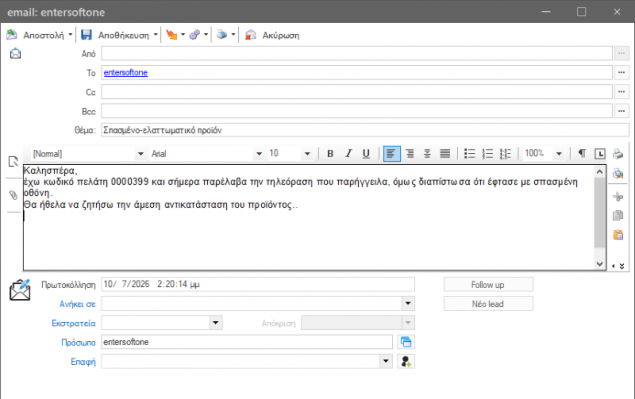Click the Cc input field

point(356,92)
